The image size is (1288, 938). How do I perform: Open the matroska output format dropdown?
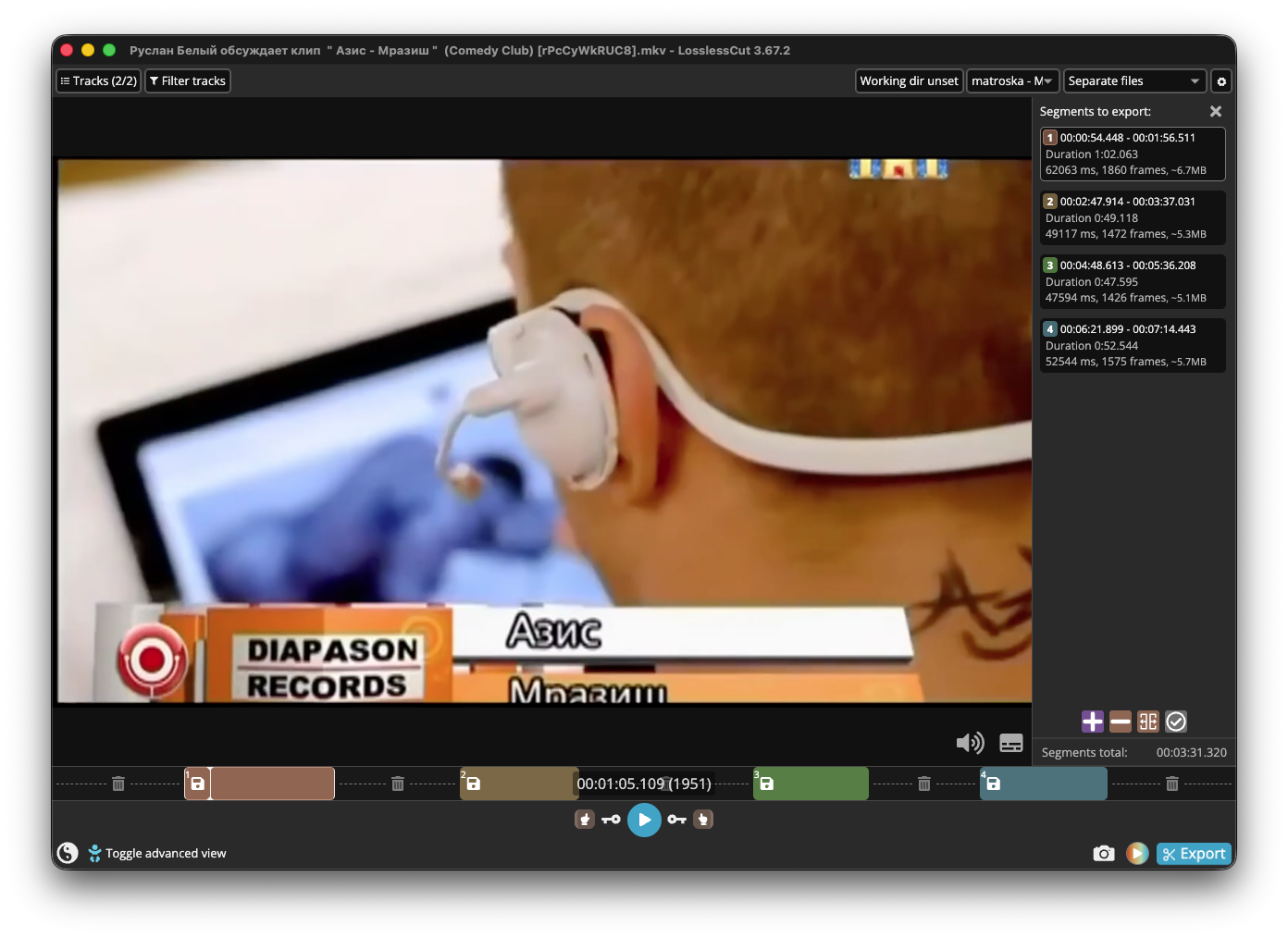[x=1012, y=81]
